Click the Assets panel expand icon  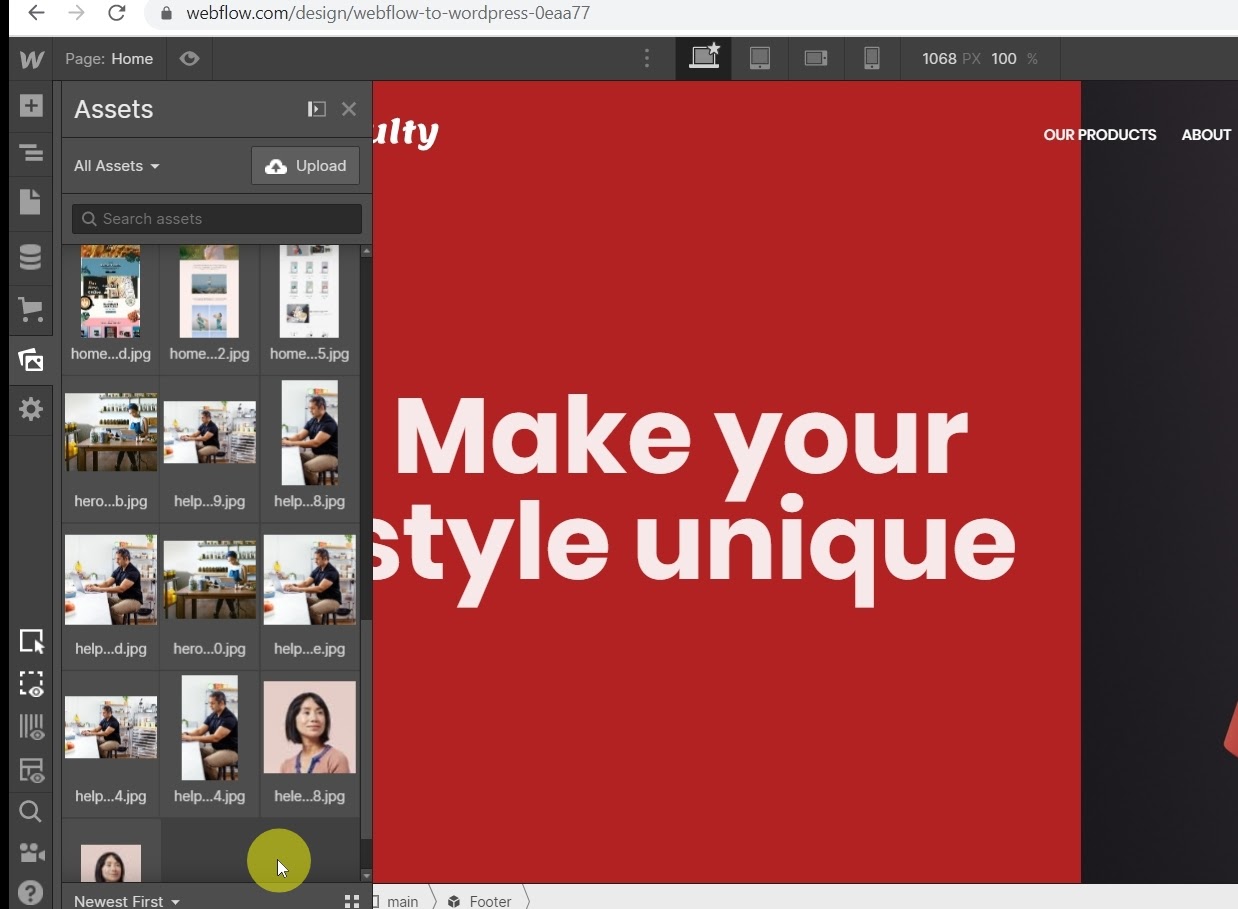[317, 109]
